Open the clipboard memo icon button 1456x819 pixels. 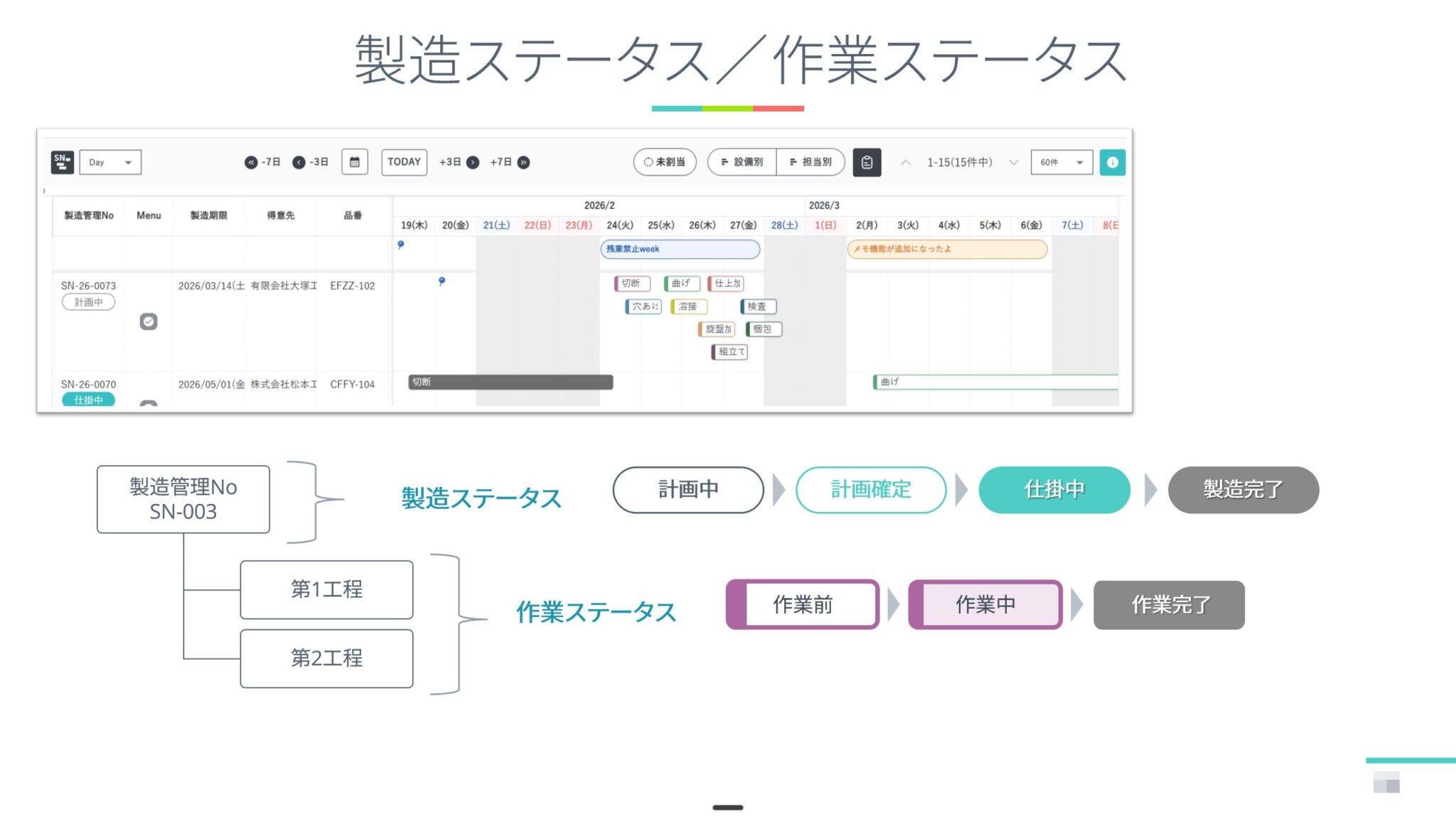coord(867,162)
